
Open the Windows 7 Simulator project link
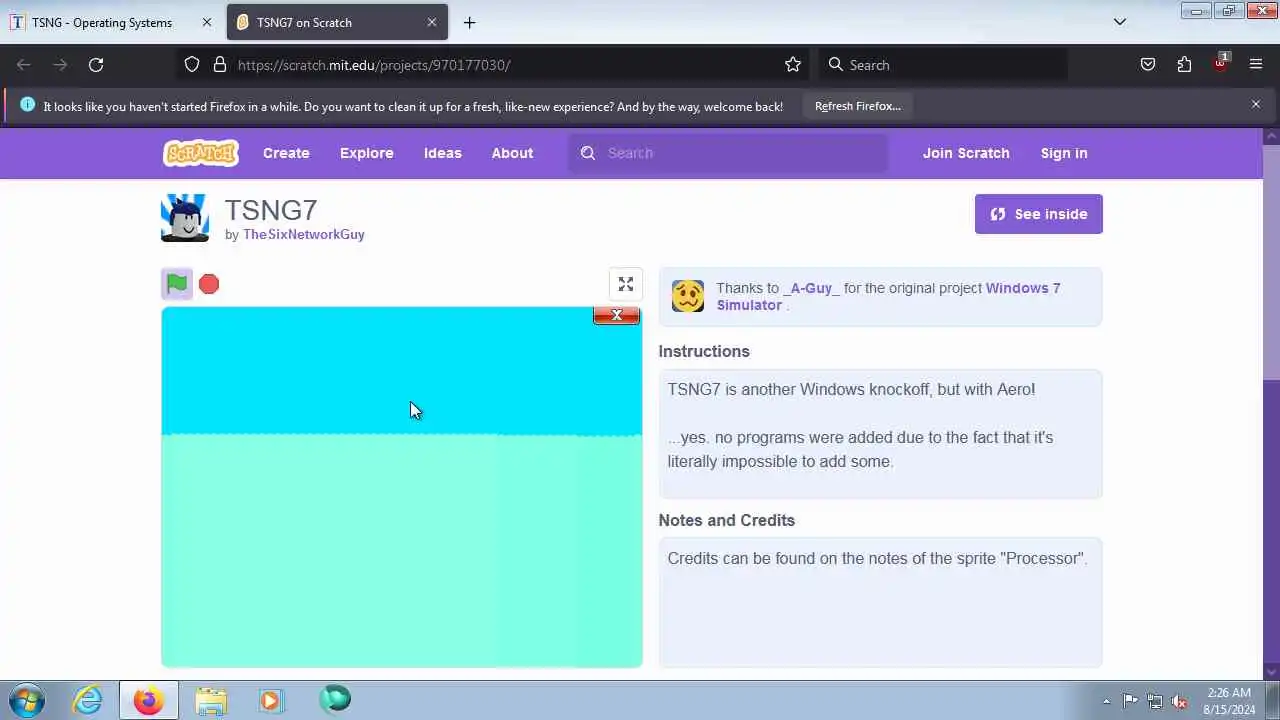pos(888,296)
